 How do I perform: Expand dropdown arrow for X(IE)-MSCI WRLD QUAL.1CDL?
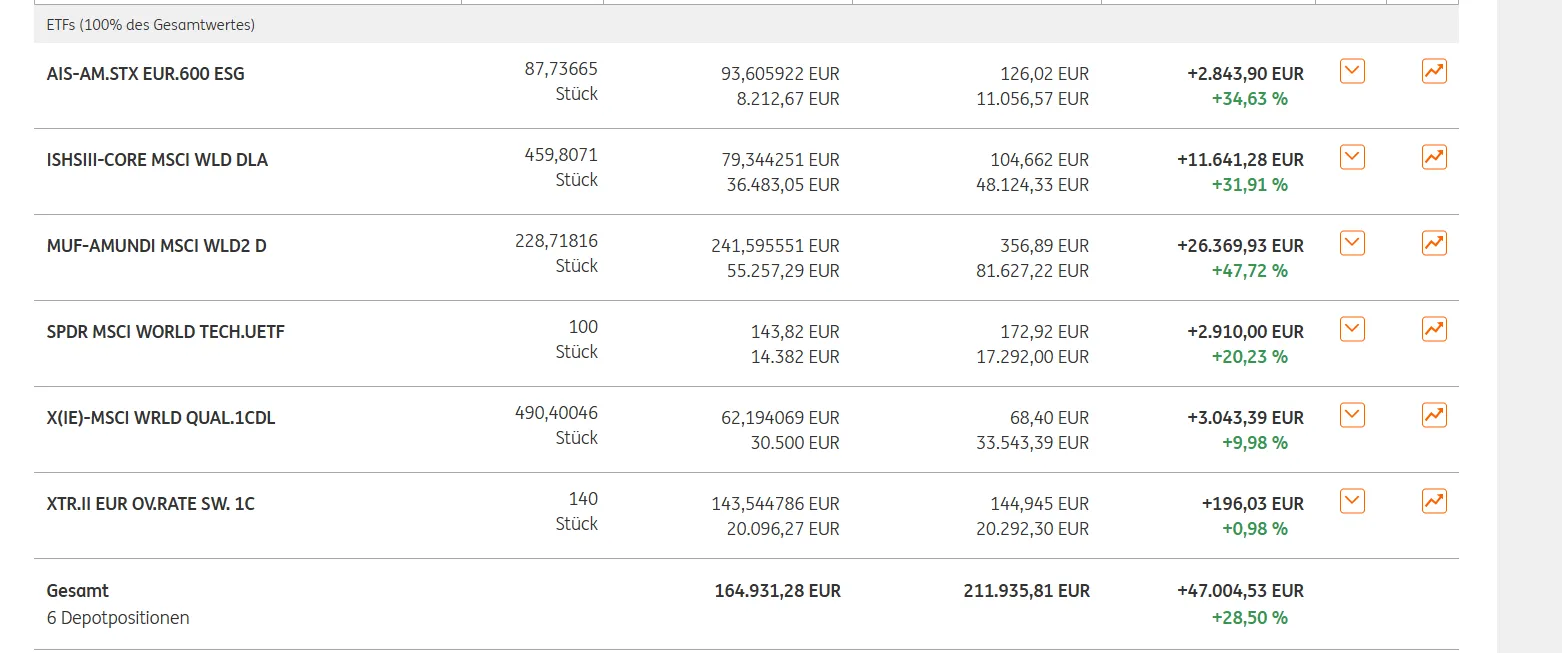tap(1352, 415)
